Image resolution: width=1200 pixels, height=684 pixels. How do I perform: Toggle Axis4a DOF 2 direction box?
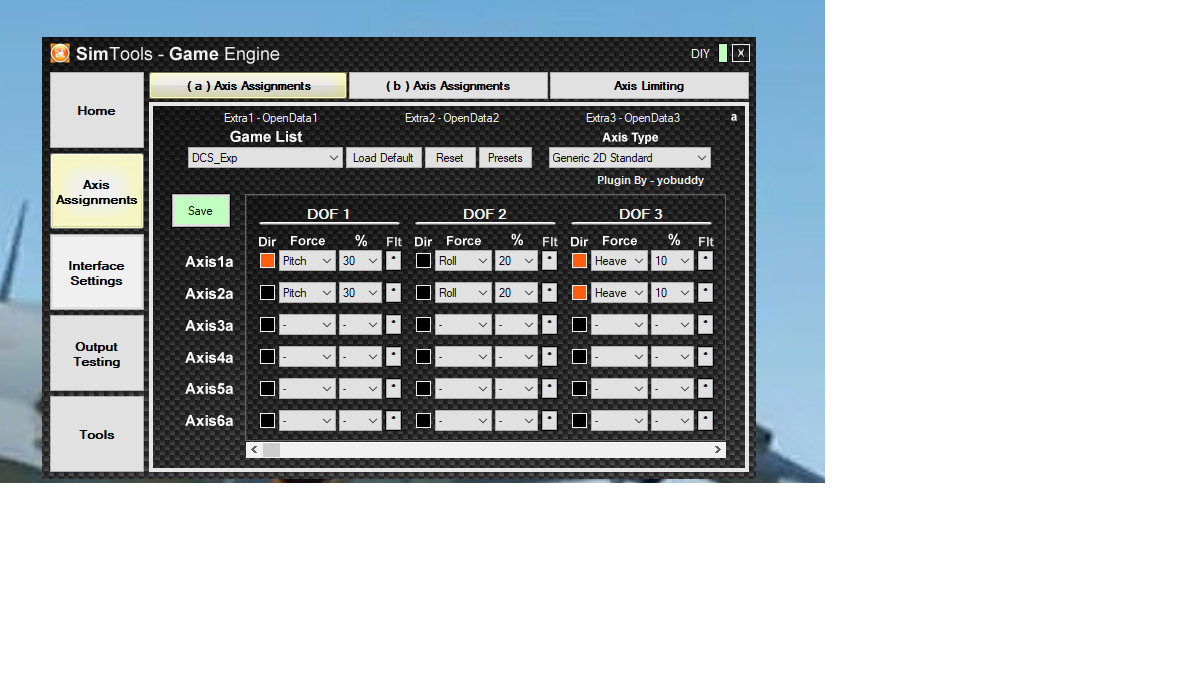[423, 357]
